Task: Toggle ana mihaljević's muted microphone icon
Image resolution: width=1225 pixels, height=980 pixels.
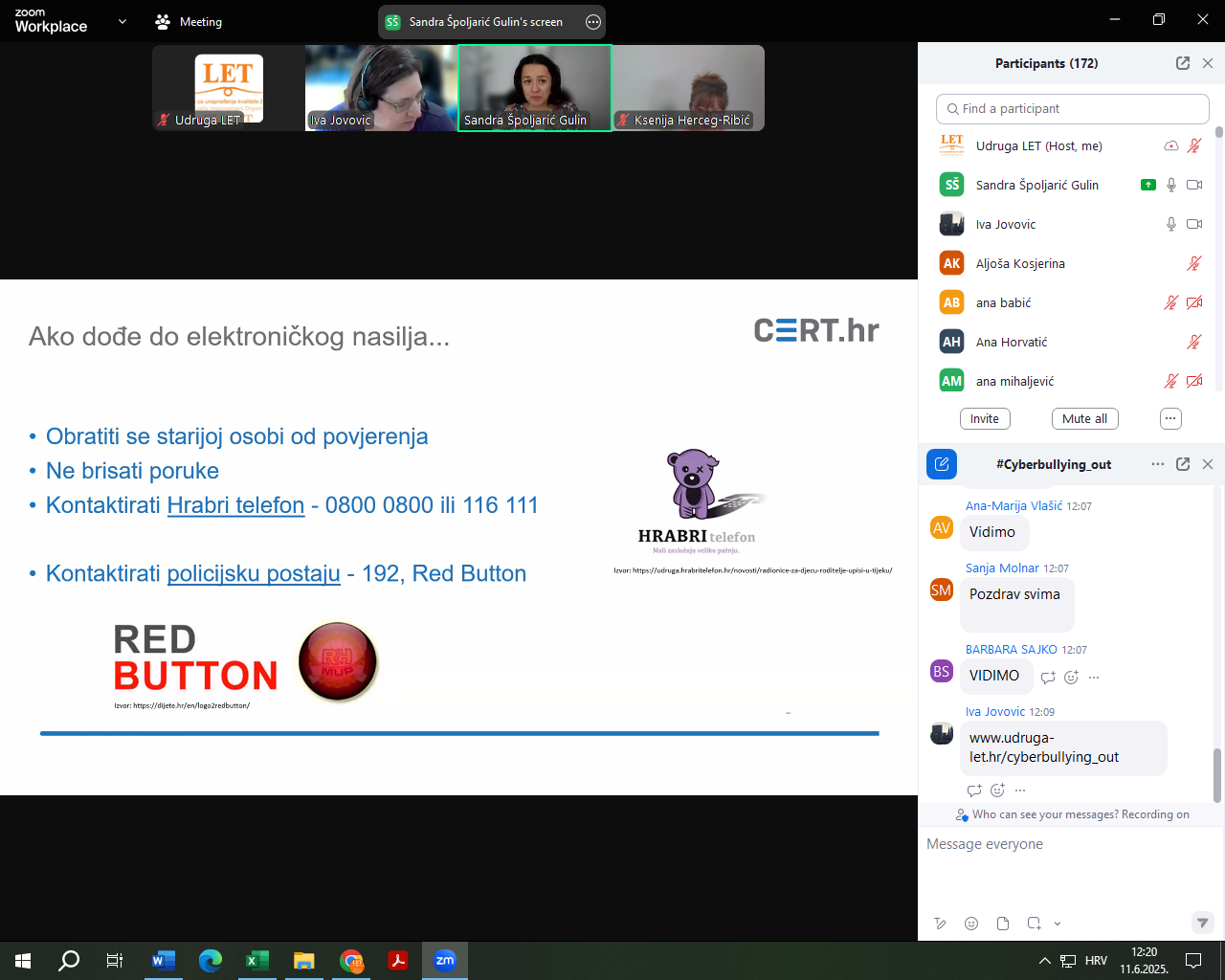Action: click(x=1171, y=381)
